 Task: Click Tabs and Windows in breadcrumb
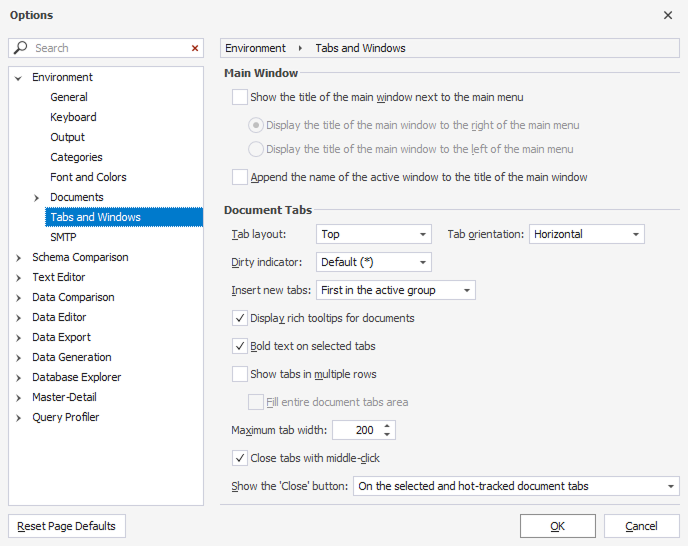tap(360, 48)
